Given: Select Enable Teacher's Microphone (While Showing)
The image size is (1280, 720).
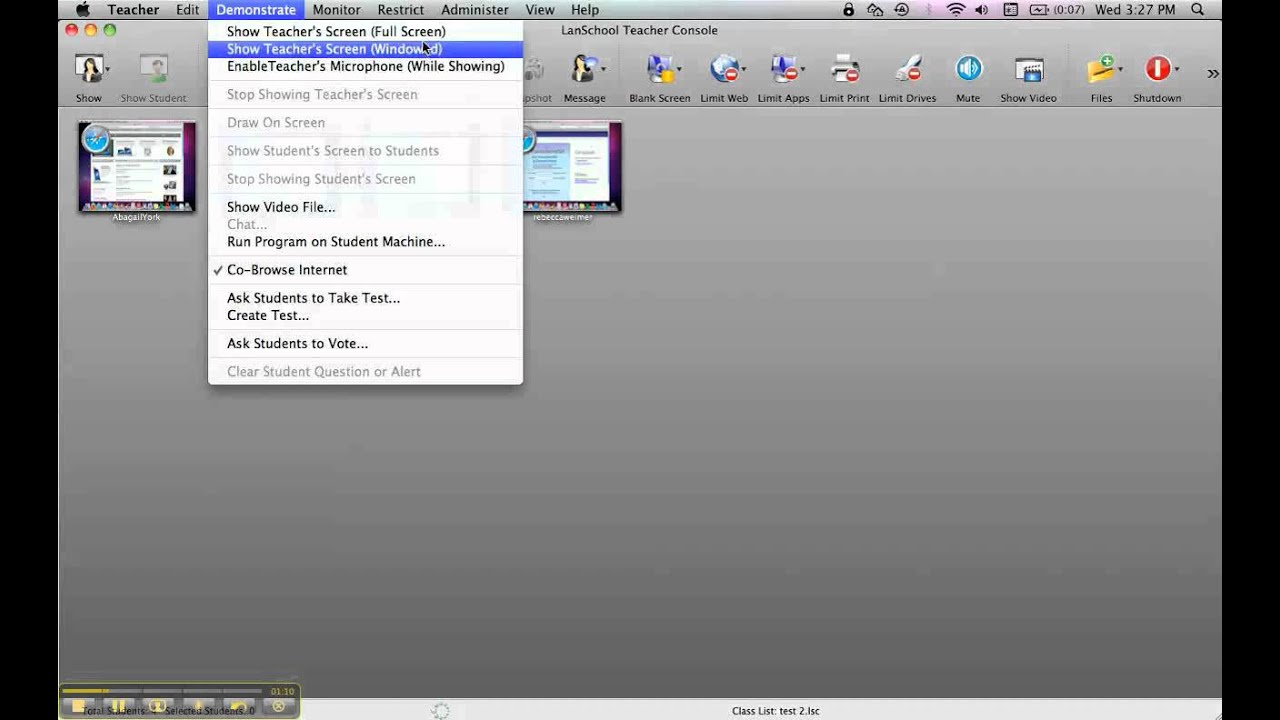Looking at the screenshot, I should click(365, 66).
